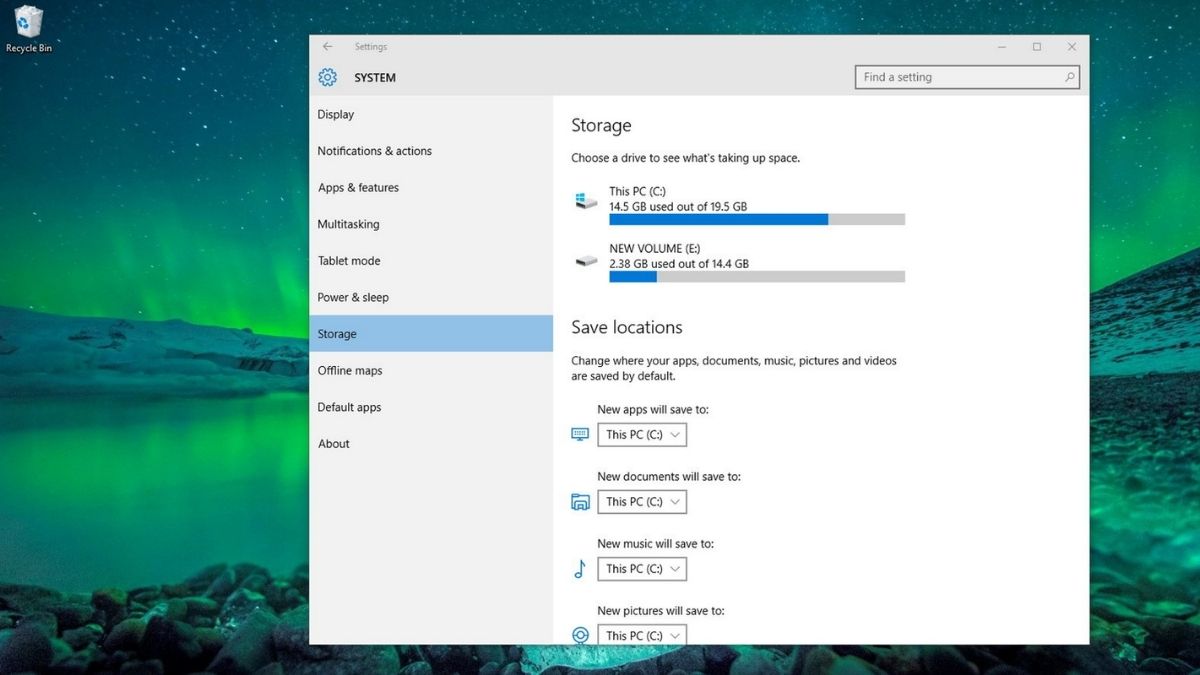Click the music note icon
Image resolution: width=1200 pixels, height=675 pixels.
click(x=580, y=569)
